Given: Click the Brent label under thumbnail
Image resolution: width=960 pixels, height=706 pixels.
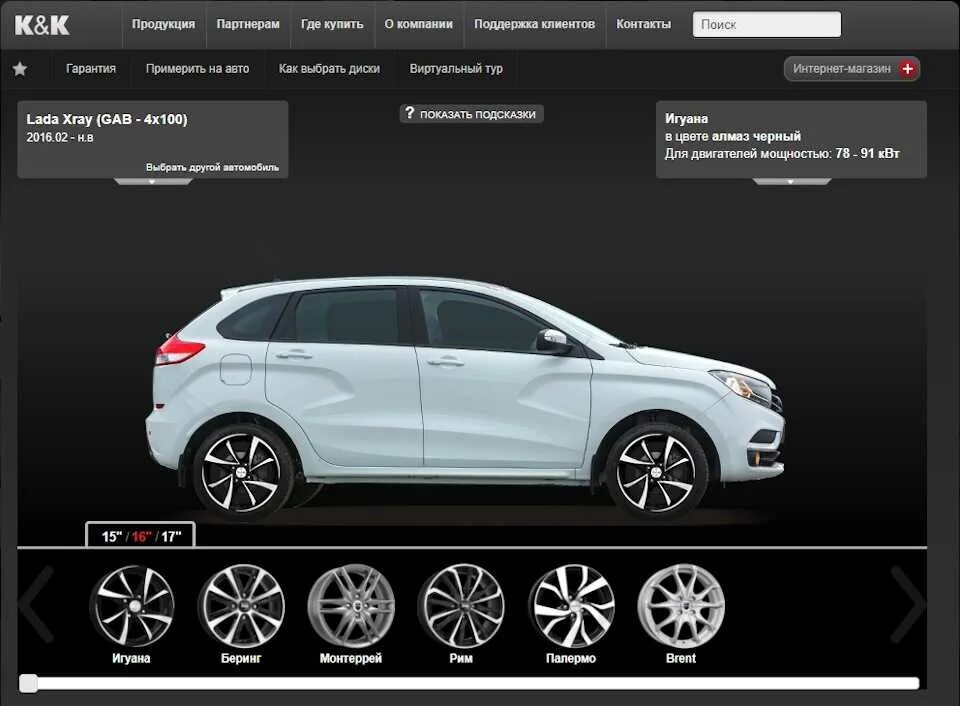Looking at the screenshot, I should pos(681,658).
